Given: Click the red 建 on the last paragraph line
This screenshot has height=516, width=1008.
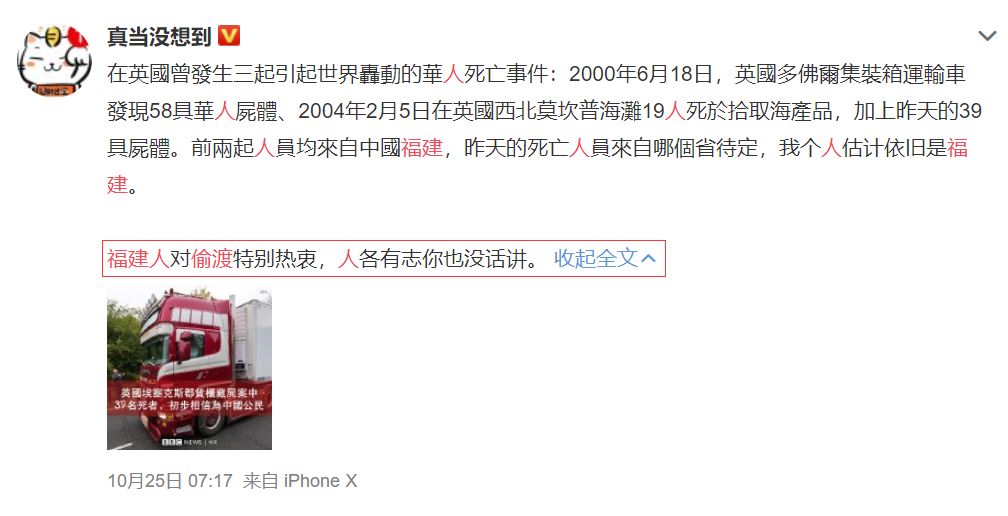Looking at the screenshot, I should point(117,184).
